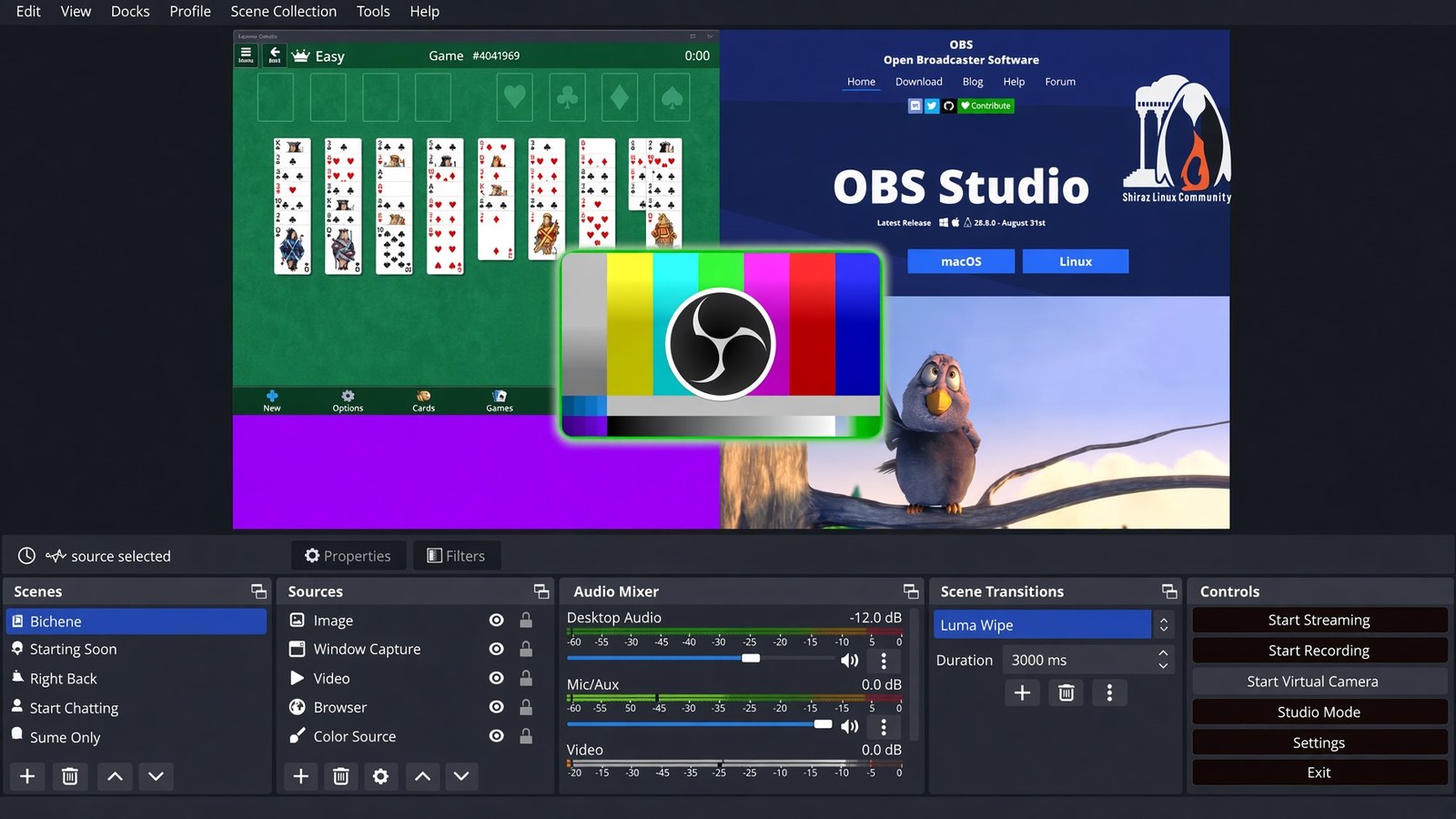Open the Luma Wipe transition dropdown

(1054, 625)
